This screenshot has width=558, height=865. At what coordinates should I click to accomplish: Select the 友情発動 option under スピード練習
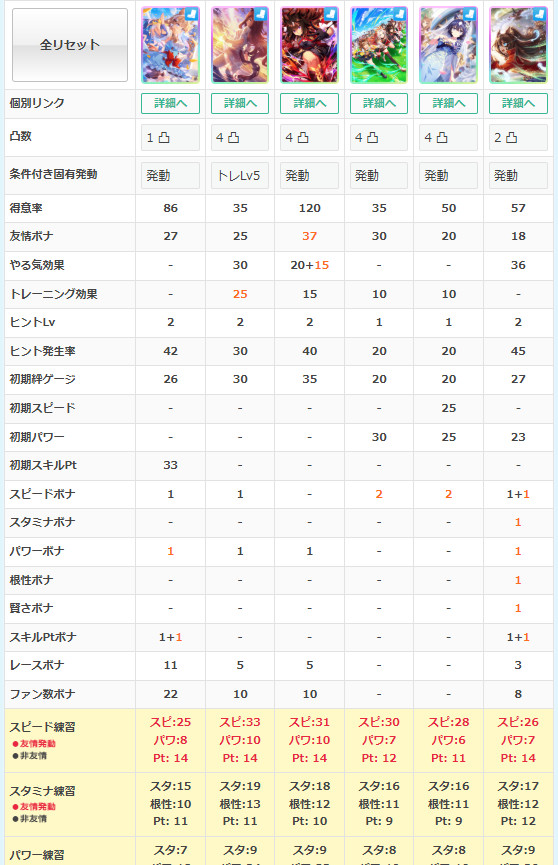[x=34, y=744]
